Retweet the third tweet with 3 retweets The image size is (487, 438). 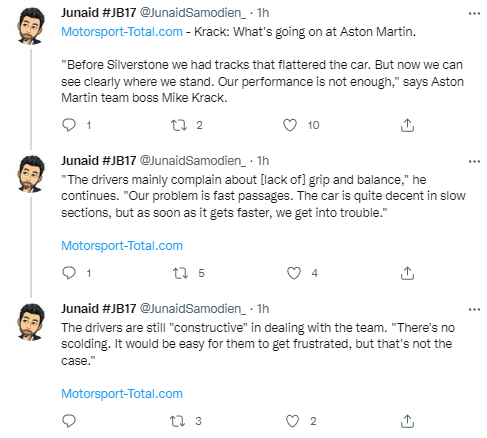tap(177, 421)
